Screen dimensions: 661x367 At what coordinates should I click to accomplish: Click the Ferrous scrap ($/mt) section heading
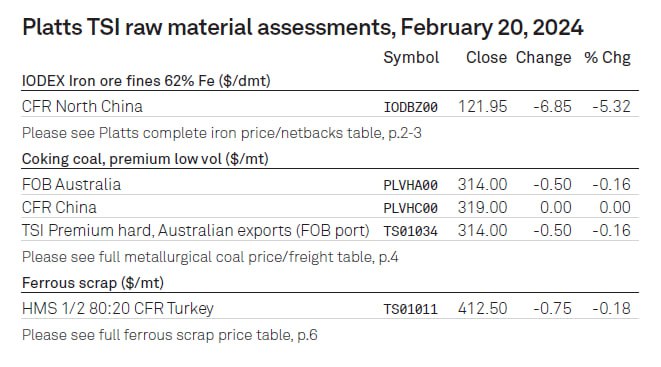pos(93,283)
